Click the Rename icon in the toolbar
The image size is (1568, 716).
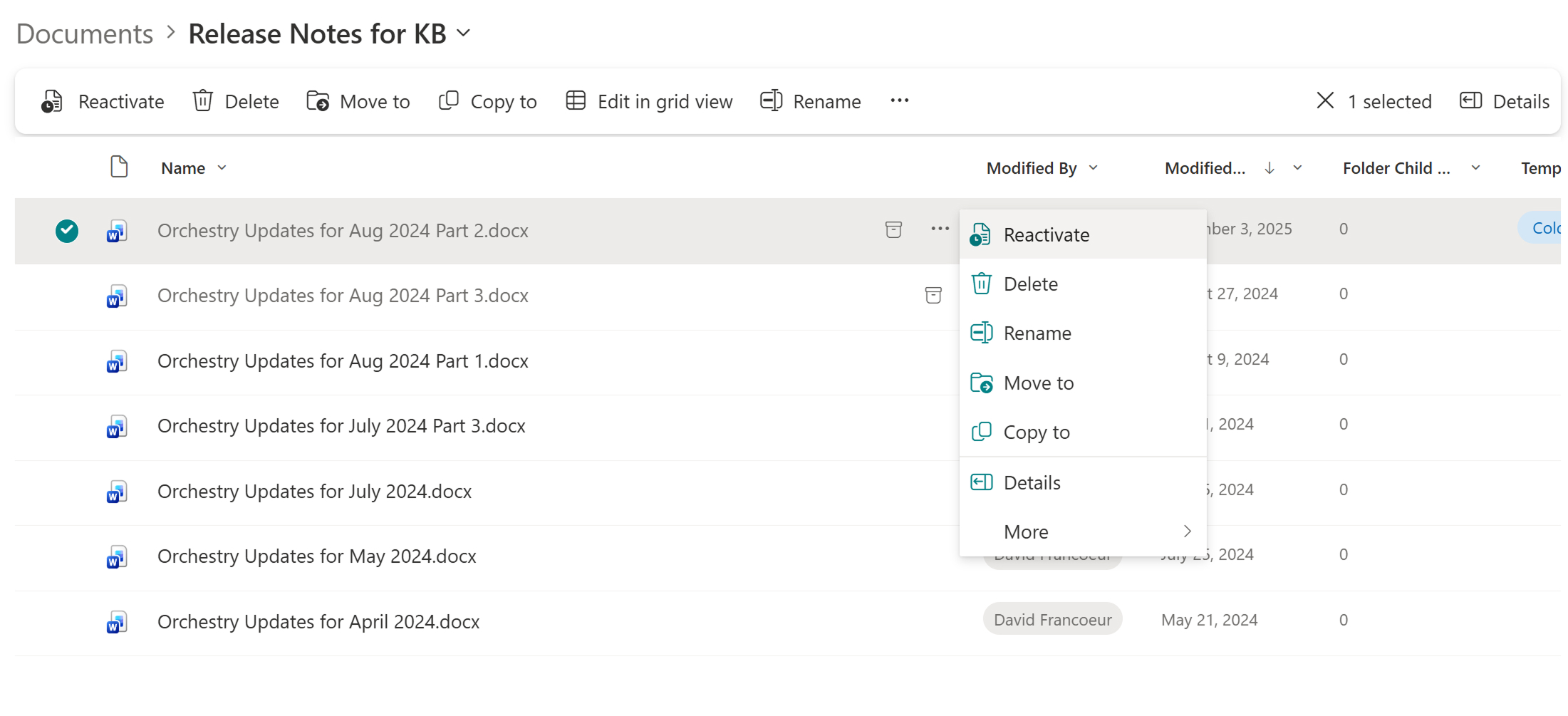coord(770,100)
